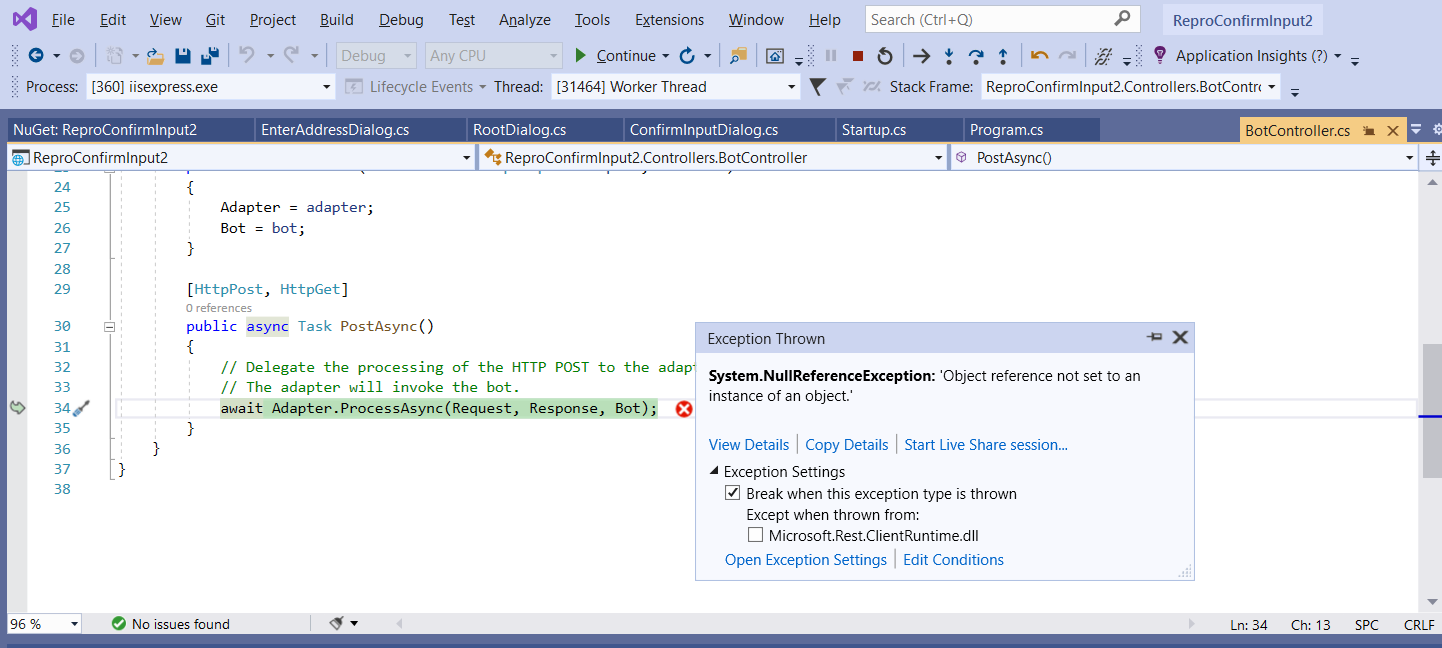Click the Restart debugging circular arrow
1442x648 pixels.
(885, 56)
